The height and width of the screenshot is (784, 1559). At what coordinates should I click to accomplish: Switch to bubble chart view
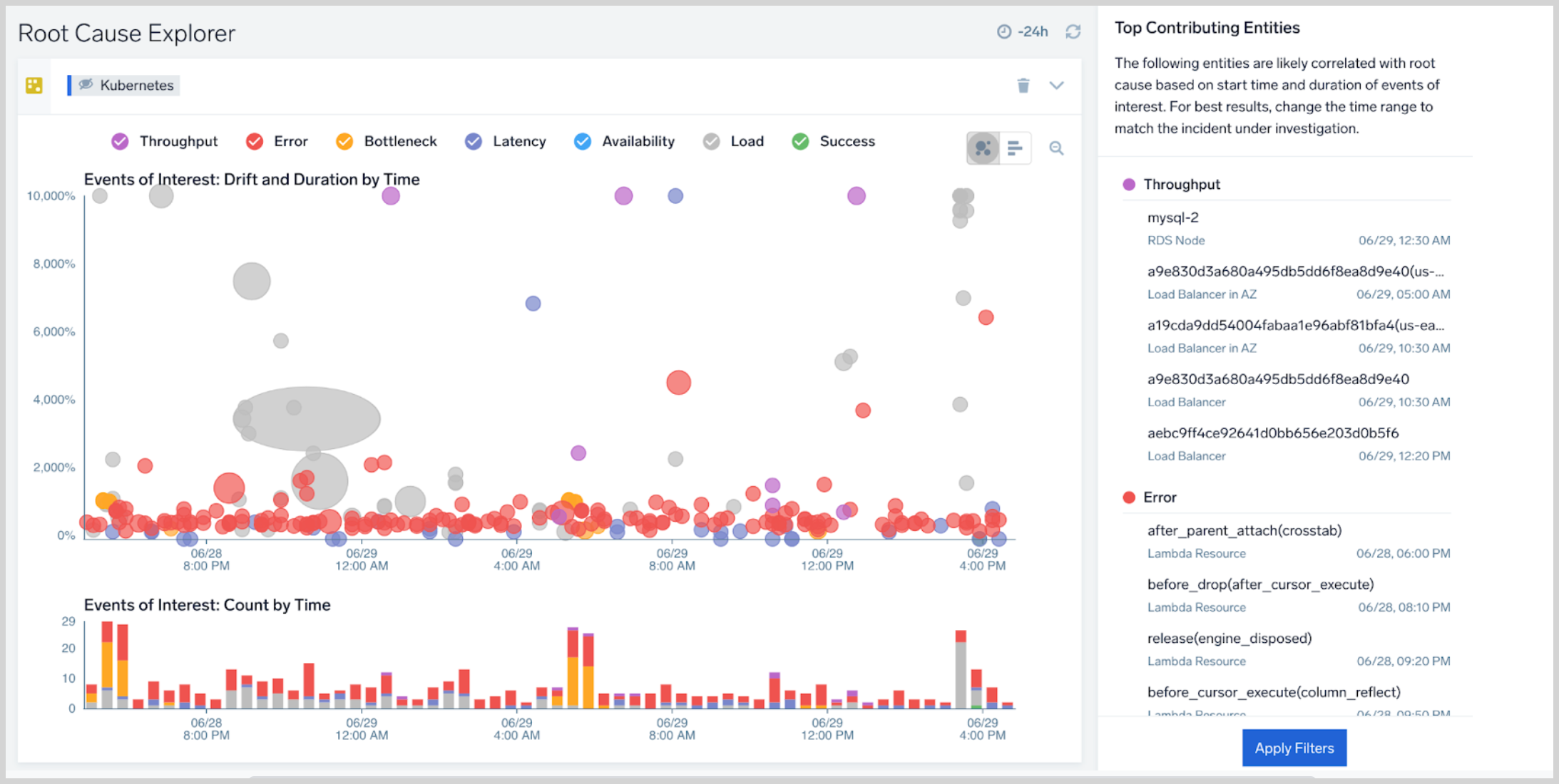click(x=983, y=148)
